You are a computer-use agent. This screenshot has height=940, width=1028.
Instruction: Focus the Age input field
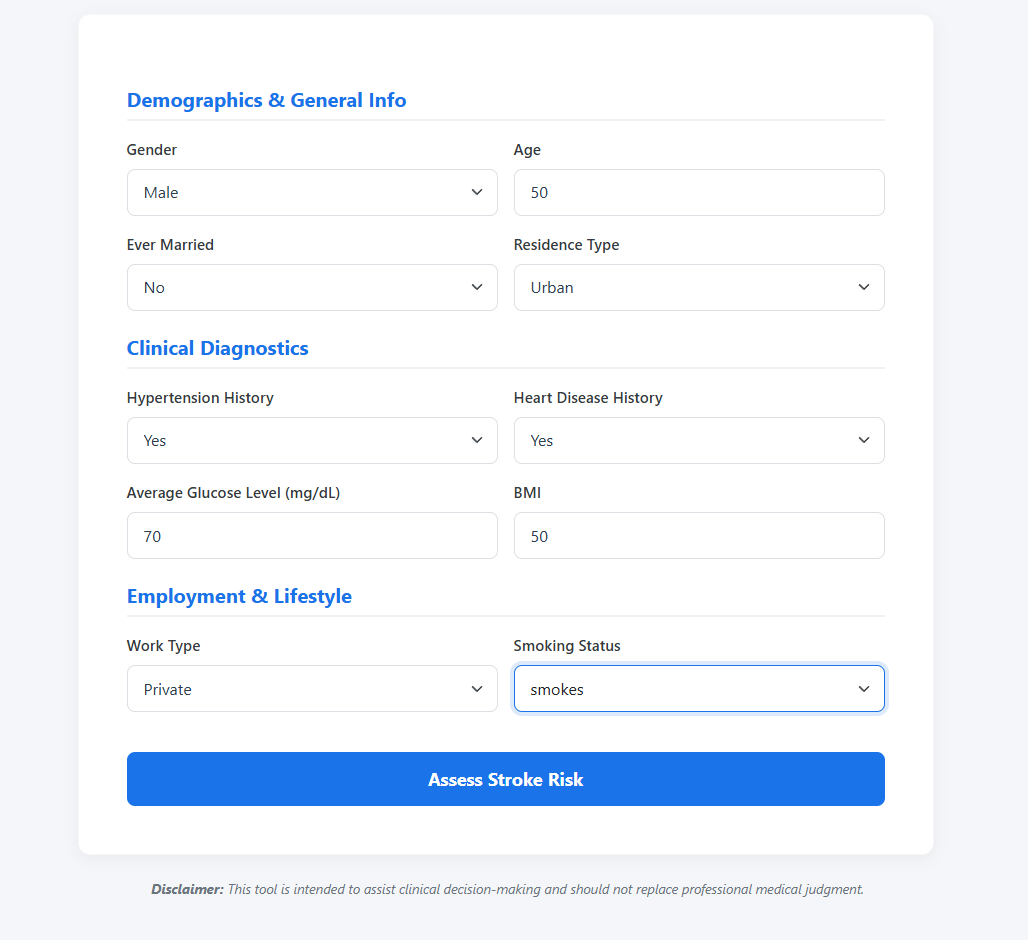pyautogui.click(x=699, y=192)
